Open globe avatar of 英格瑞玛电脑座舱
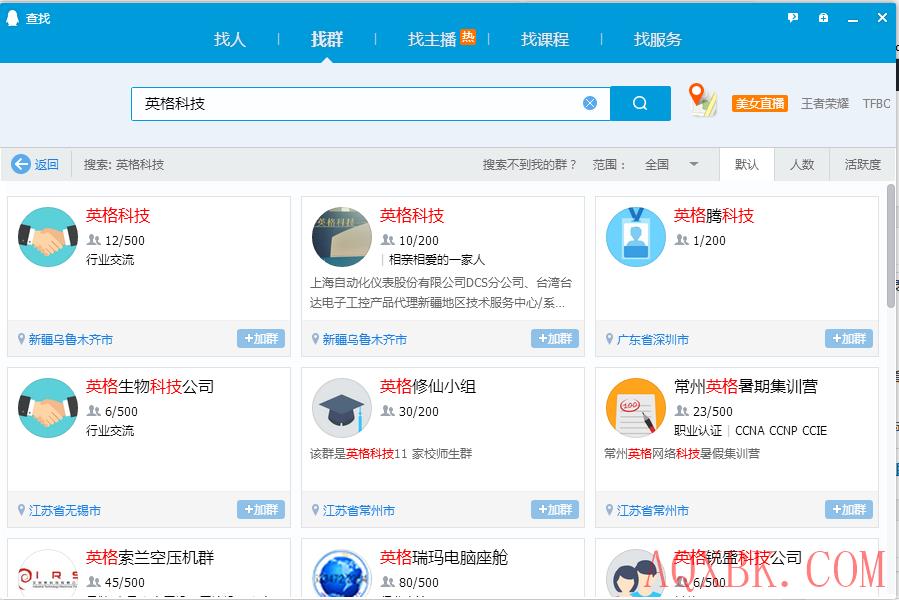 (342, 574)
